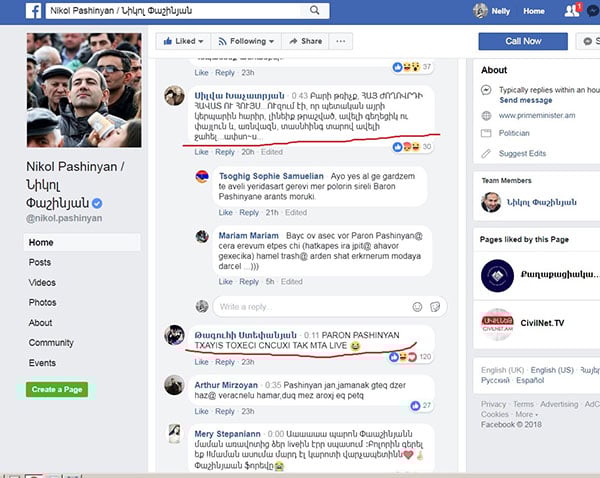Click Like under PARON PASHINYAN comment
Image resolution: width=600 pixels, height=478 pixels.
(201, 362)
